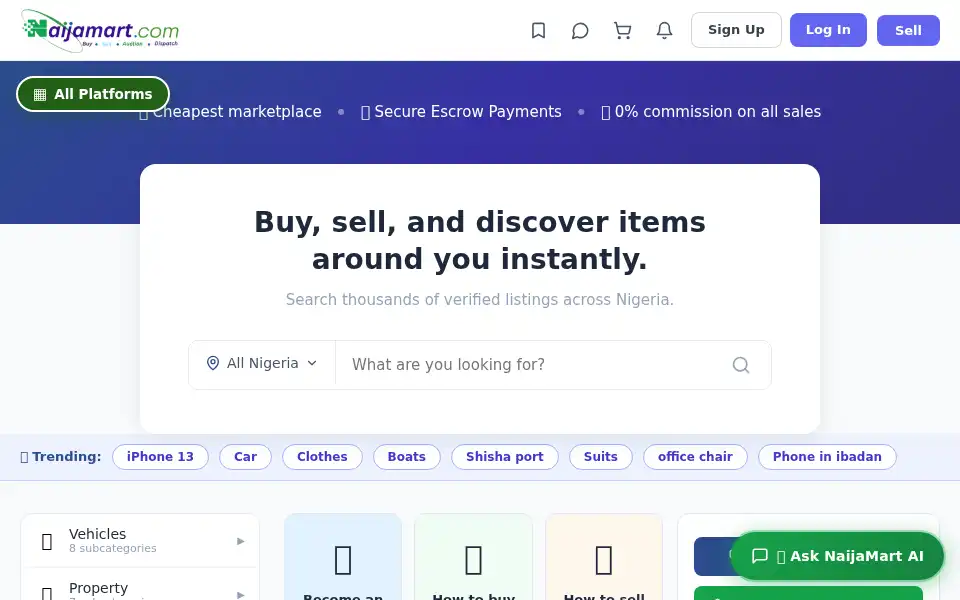The image size is (960, 600).
Task: Expand the Vehicles subcategories arrow
Action: pyautogui.click(x=241, y=541)
